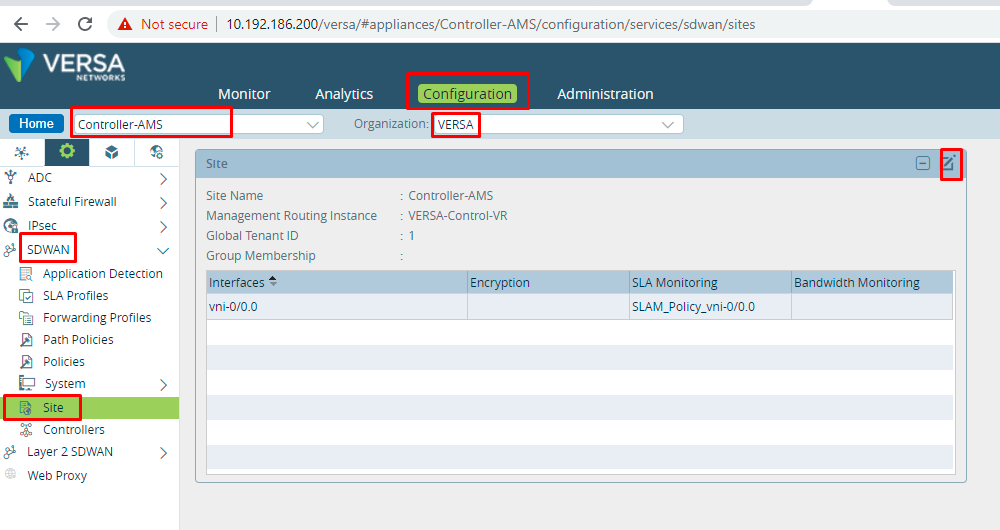Click the SDWAN menu item

pos(48,249)
